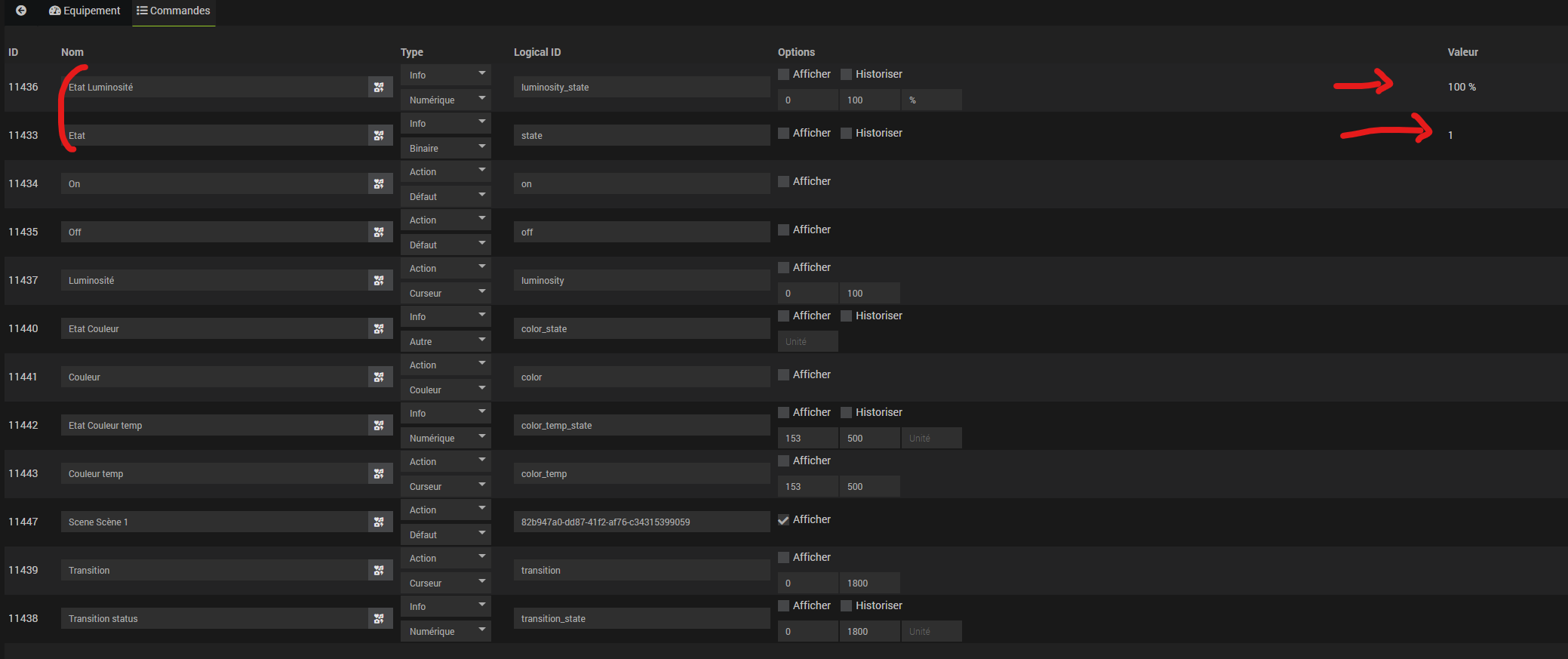
Task: Check Afficher on the Off command
Action: click(x=784, y=230)
